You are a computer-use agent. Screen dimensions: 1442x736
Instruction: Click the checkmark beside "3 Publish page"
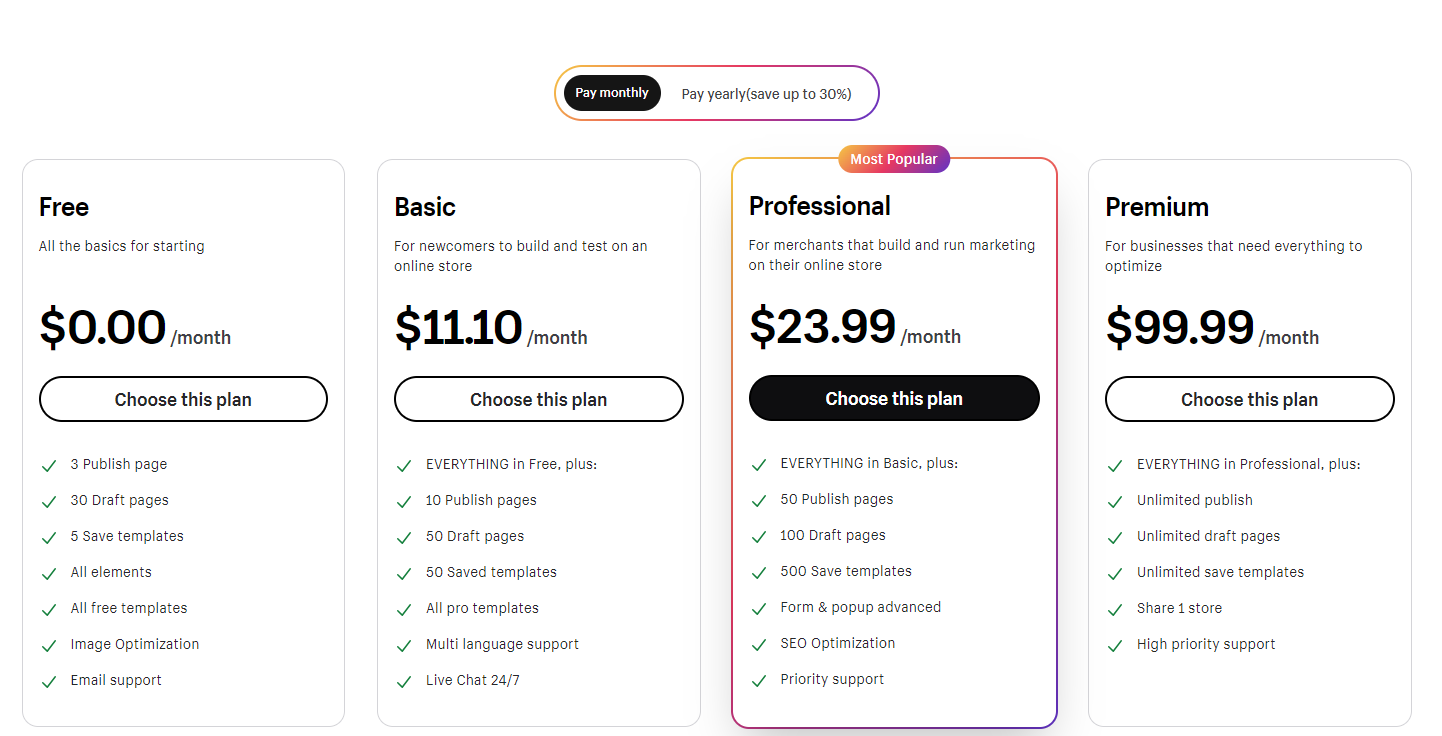(x=48, y=464)
